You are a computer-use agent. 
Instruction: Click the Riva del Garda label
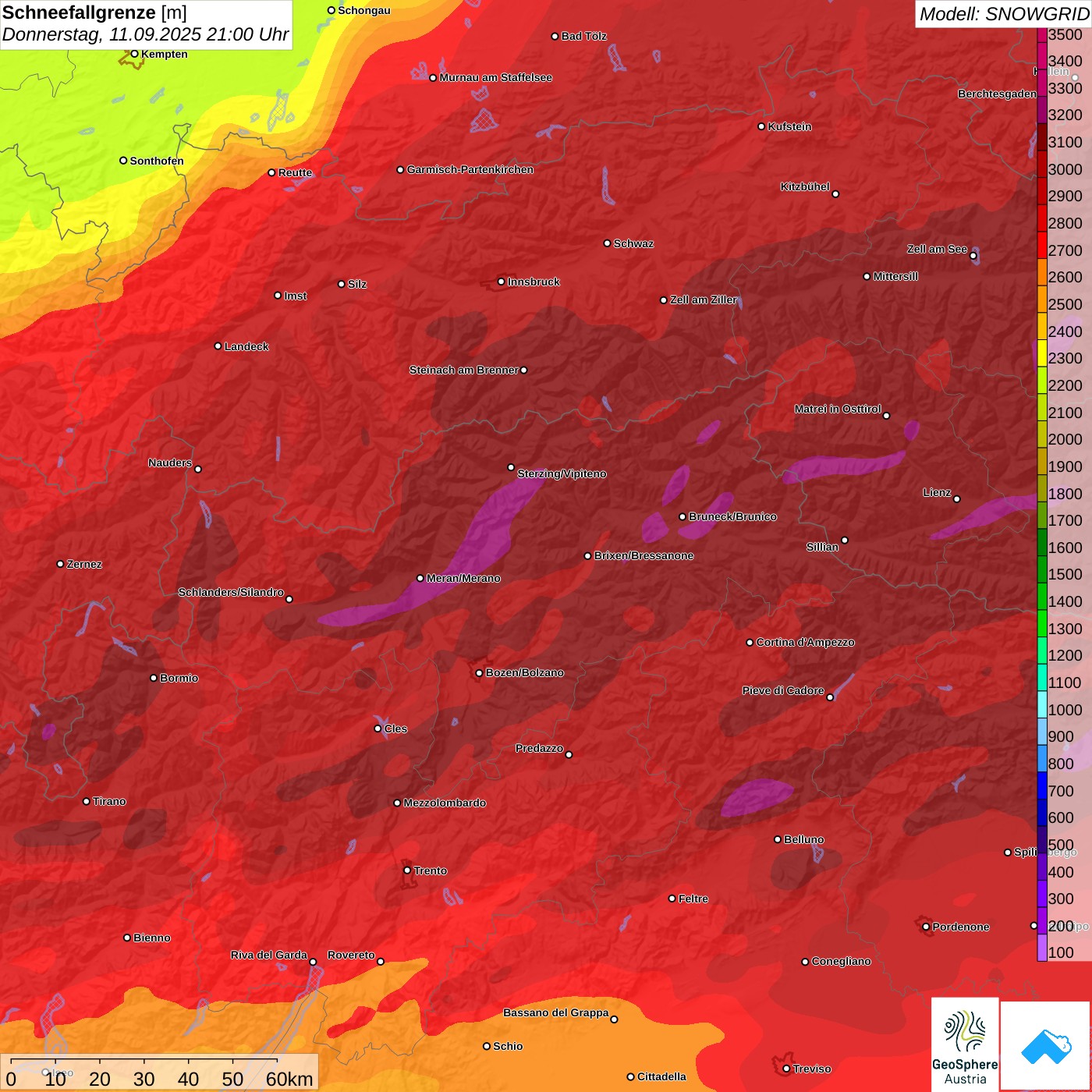269,955
